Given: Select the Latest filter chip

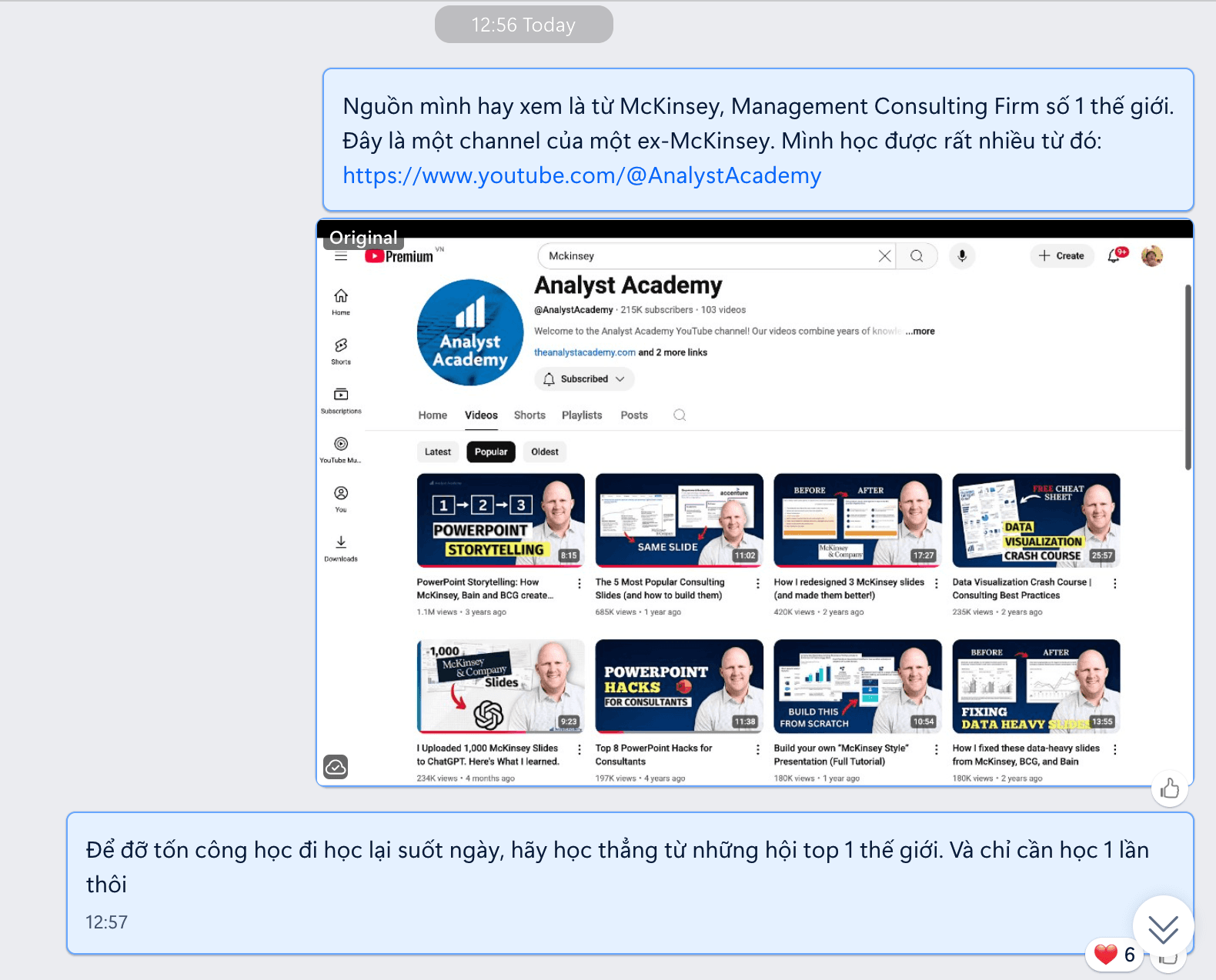Looking at the screenshot, I should click(438, 452).
